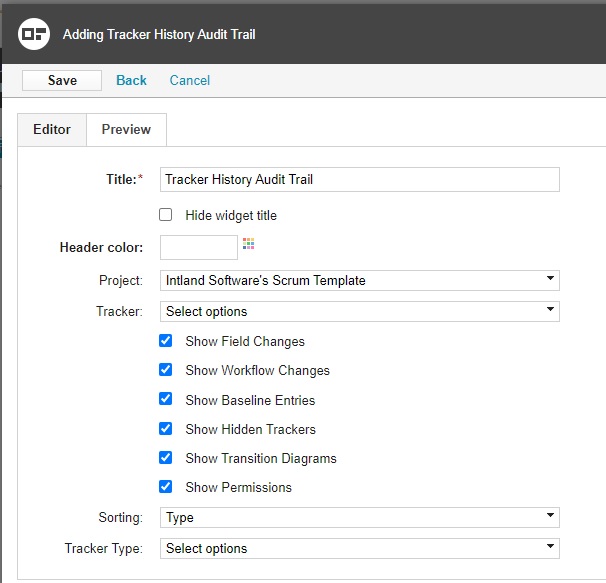Click the widget logo icon in header

(34, 34)
